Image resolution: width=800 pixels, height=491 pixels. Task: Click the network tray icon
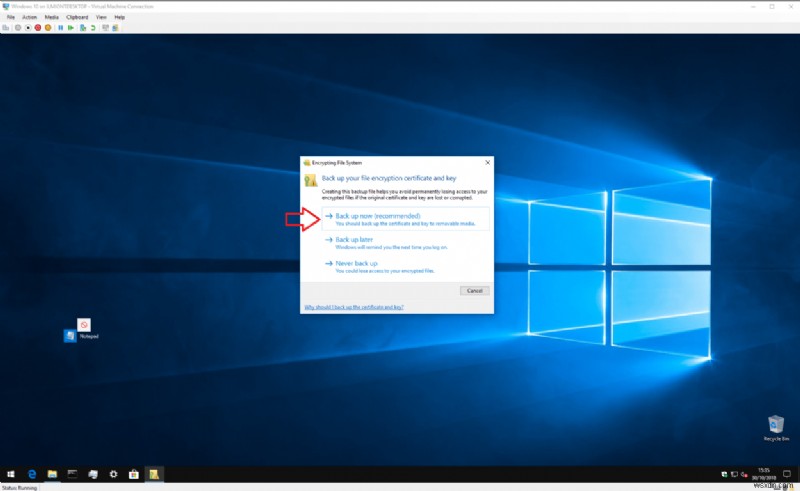[734, 474]
